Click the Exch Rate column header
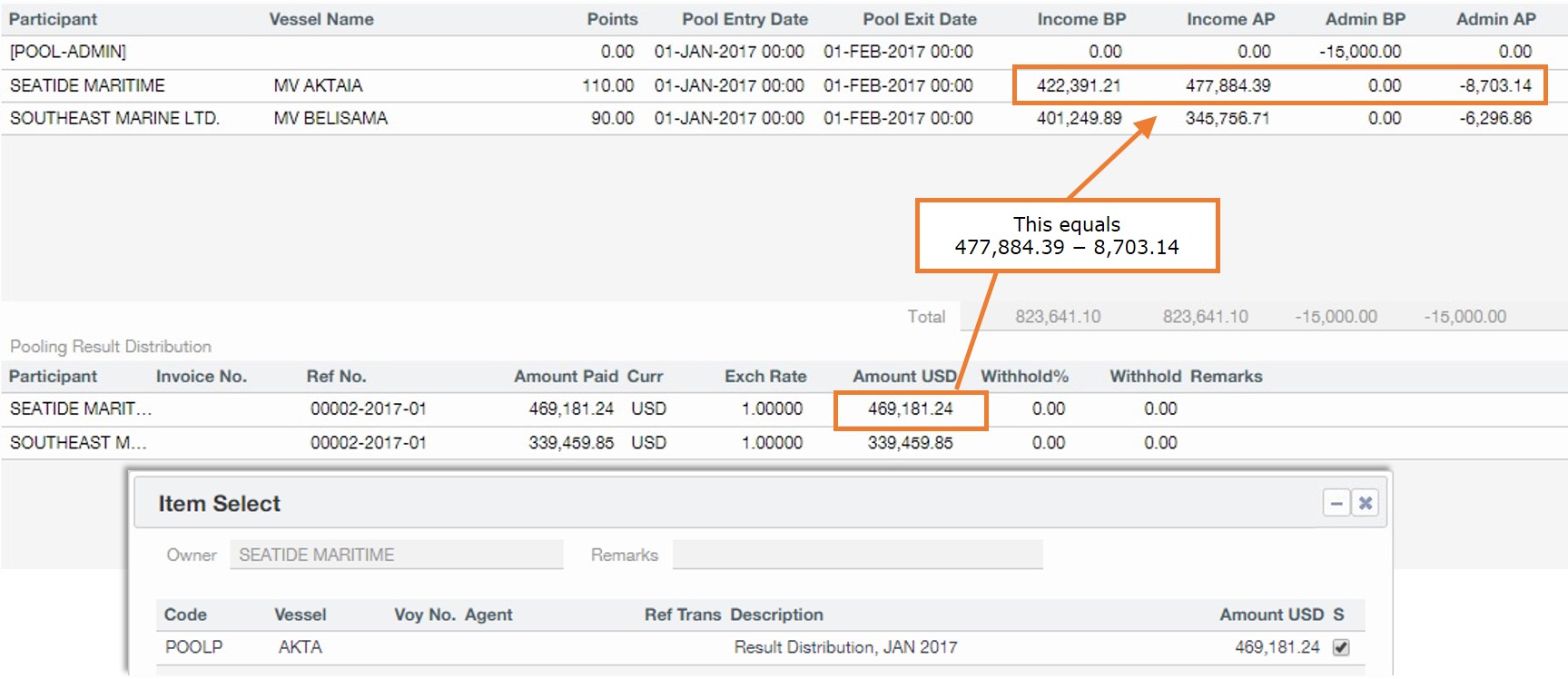Viewport: 1568px width, 679px height. click(764, 377)
